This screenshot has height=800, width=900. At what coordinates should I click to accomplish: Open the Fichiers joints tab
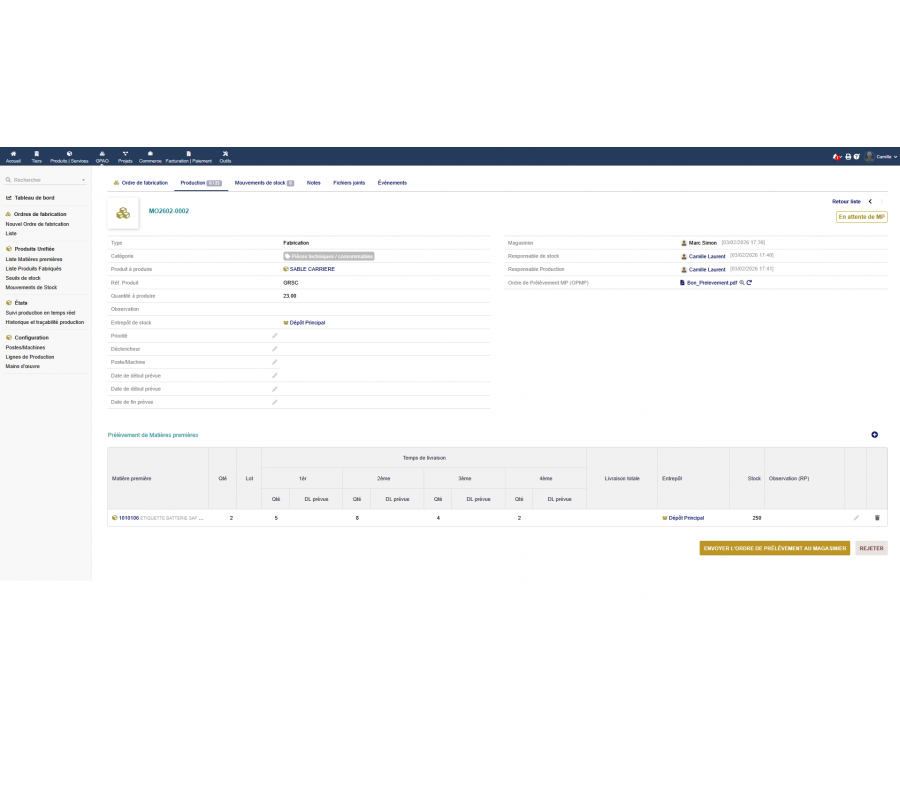(349, 183)
